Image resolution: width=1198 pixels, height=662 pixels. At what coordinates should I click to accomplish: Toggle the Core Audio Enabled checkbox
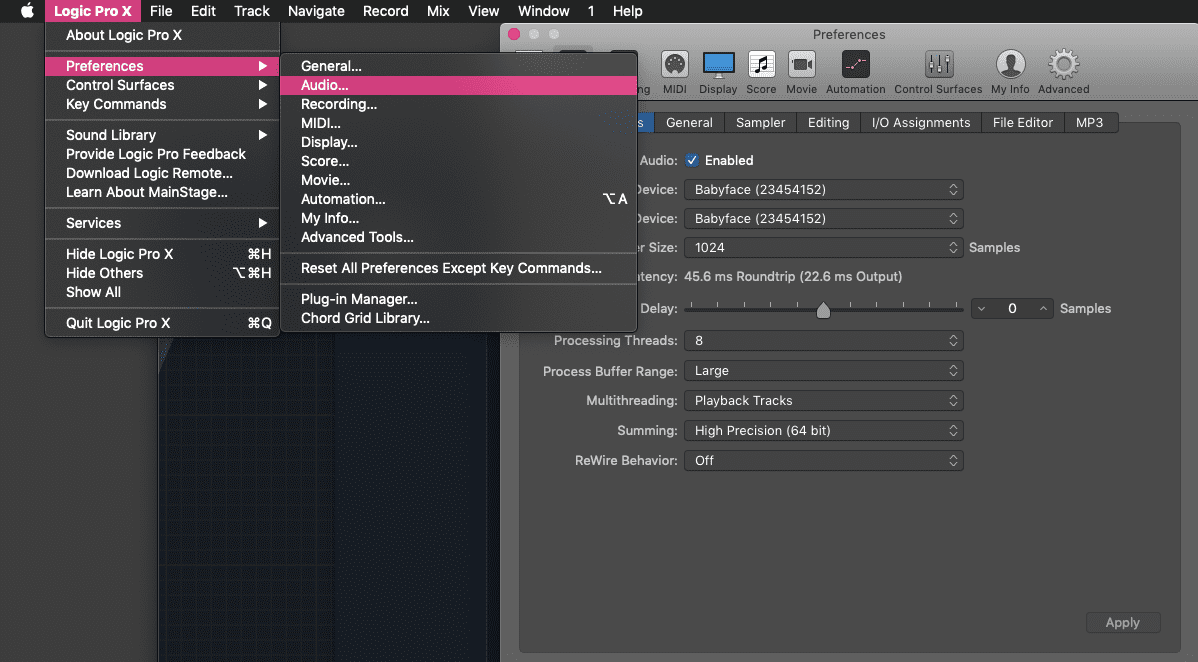(691, 161)
